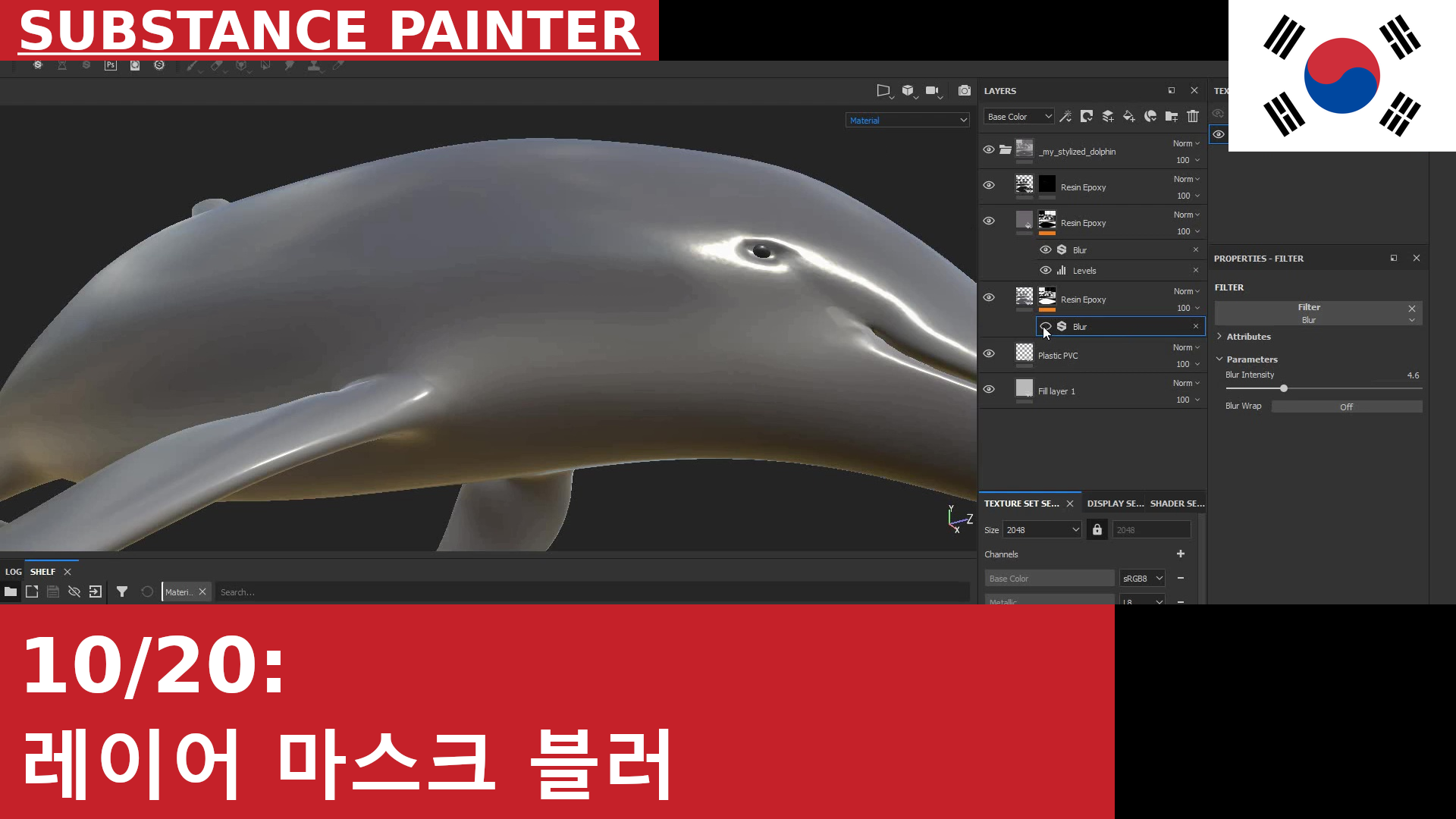Click the Filter Blur selector button
Screen dimensions: 1456x819
point(1318,313)
